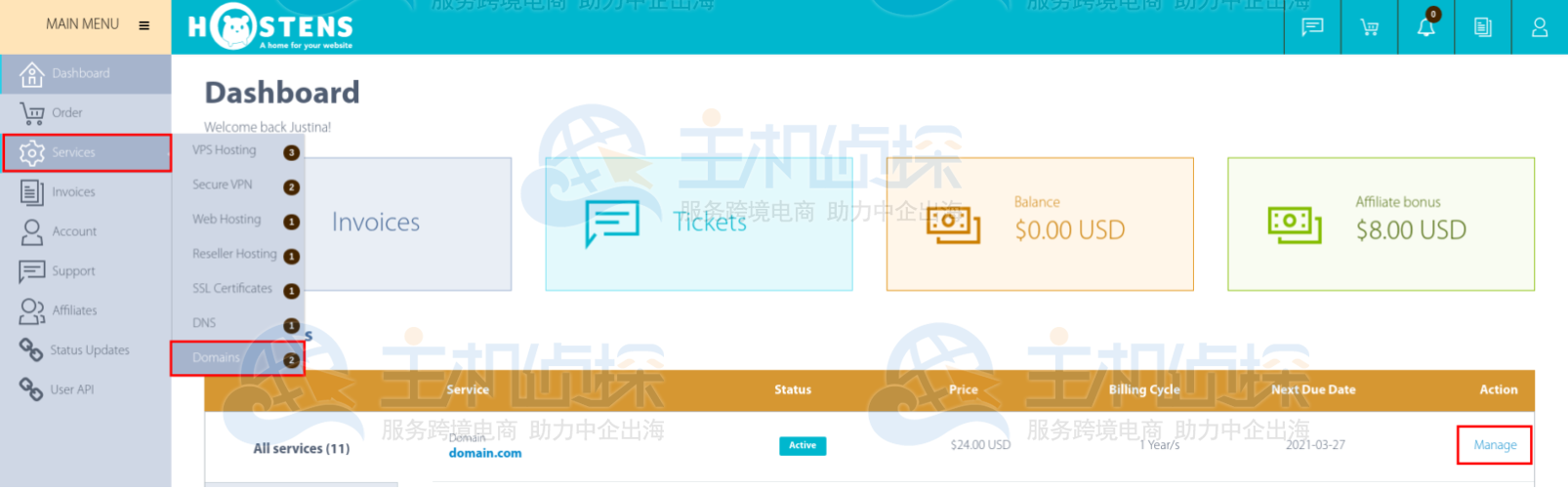1568x489 pixels.
Task: Click the Manage link for domain.com
Action: click(1494, 445)
